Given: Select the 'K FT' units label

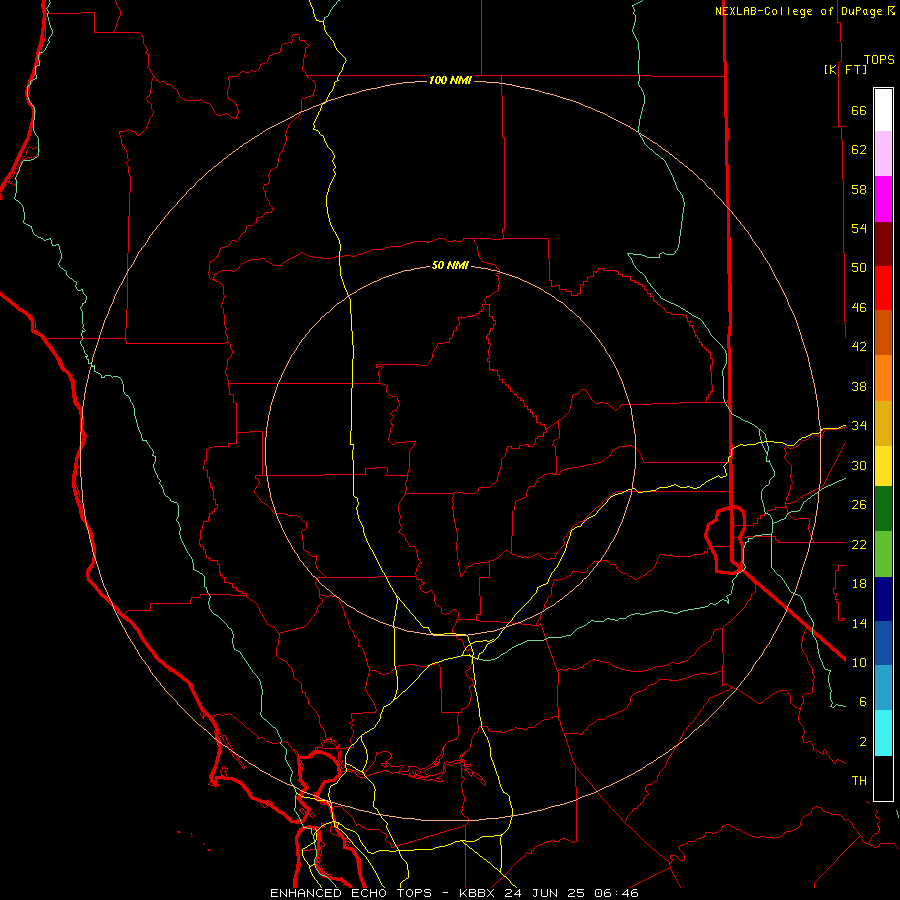Looking at the screenshot, I should click(x=845, y=69).
